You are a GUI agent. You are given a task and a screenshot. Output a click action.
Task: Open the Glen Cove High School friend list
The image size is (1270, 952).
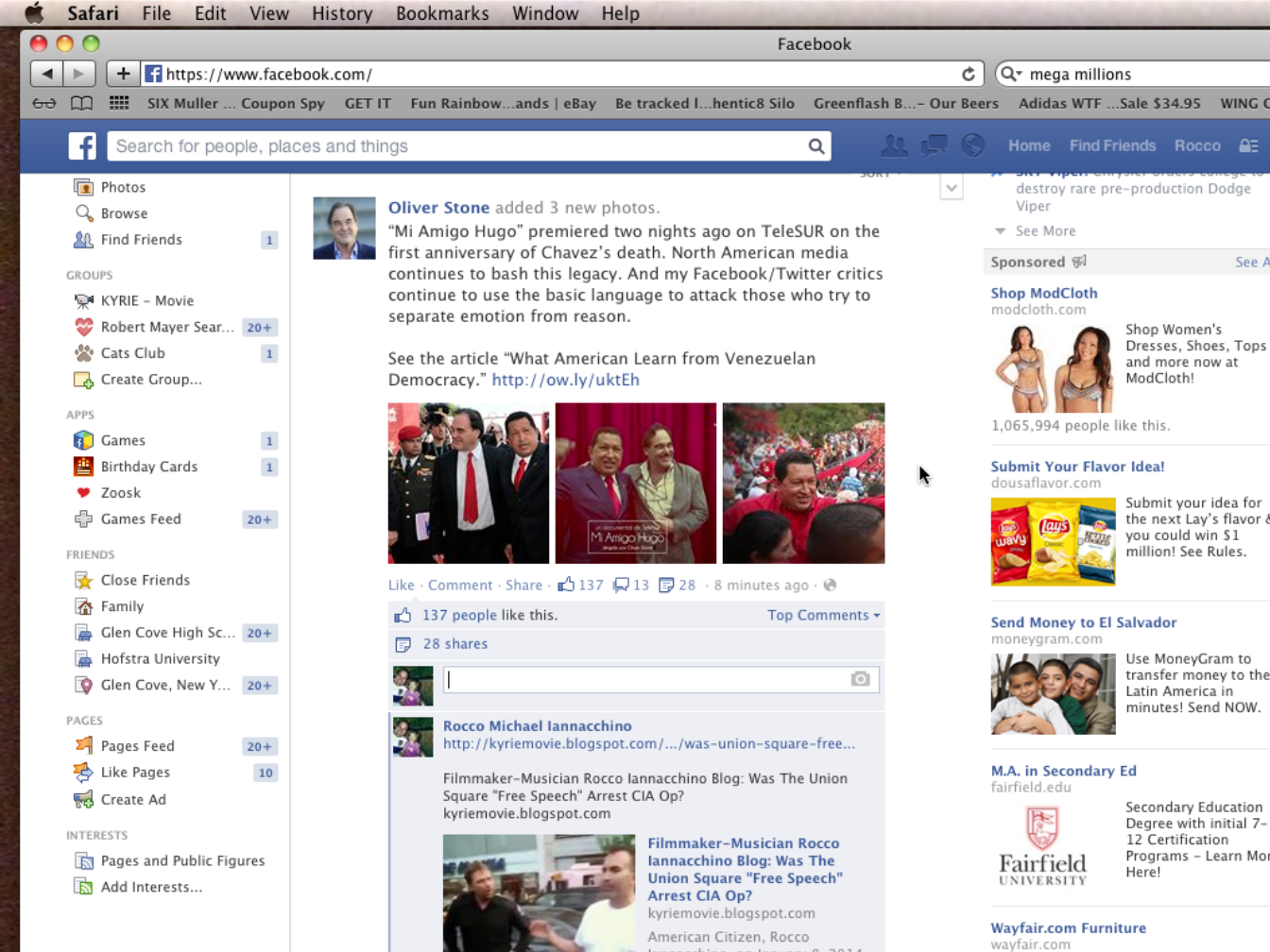[167, 633]
